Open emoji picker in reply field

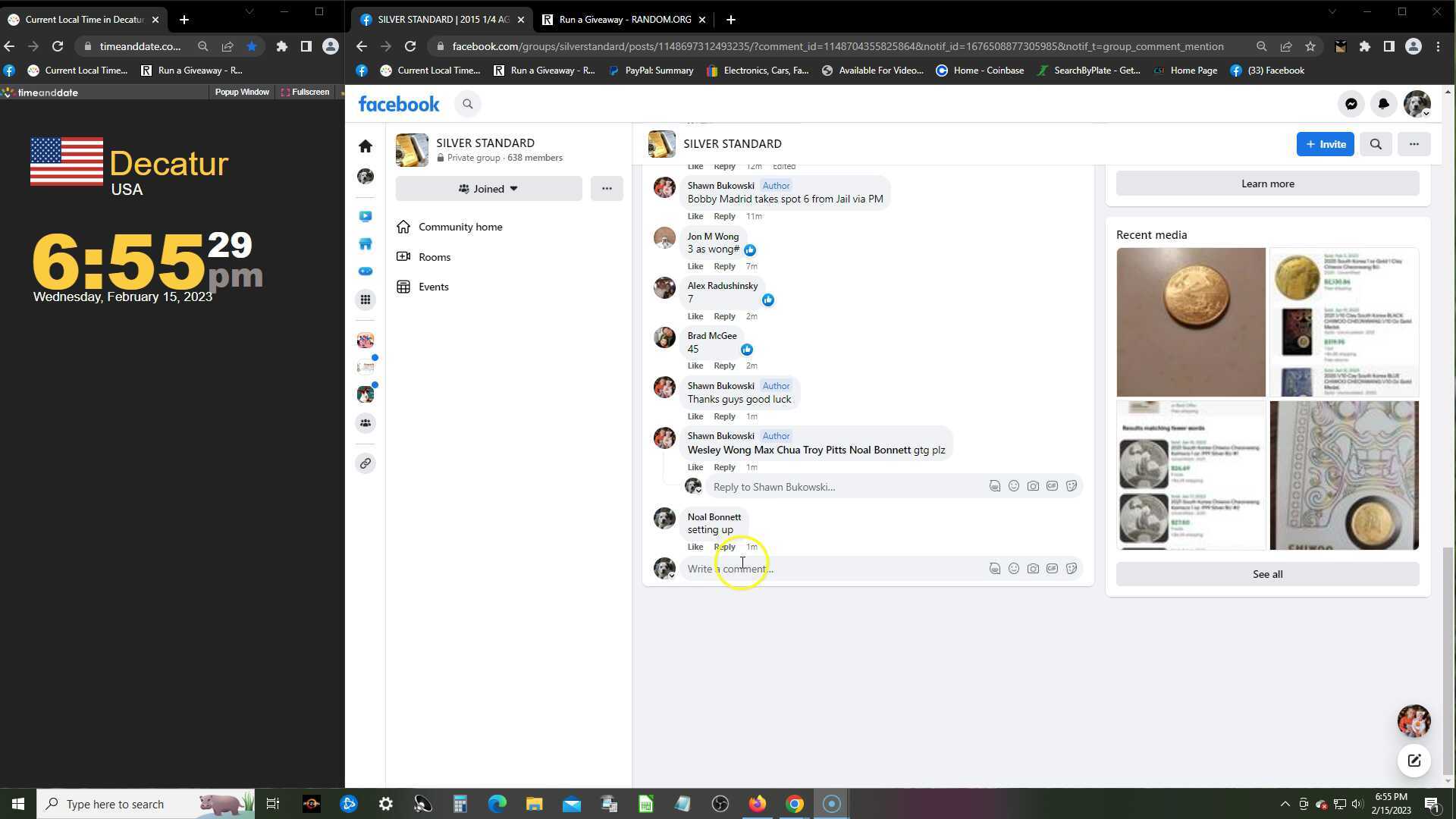(x=1014, y=486)
